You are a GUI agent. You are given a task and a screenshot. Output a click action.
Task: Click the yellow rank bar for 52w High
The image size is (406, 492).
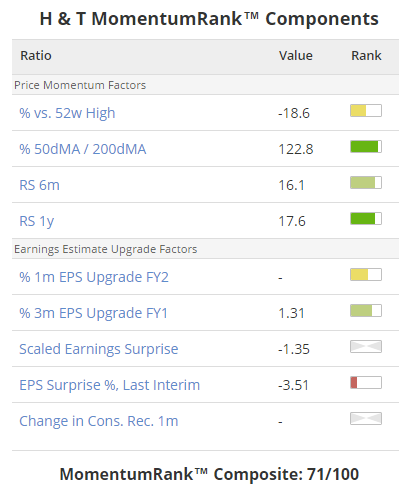366,111
